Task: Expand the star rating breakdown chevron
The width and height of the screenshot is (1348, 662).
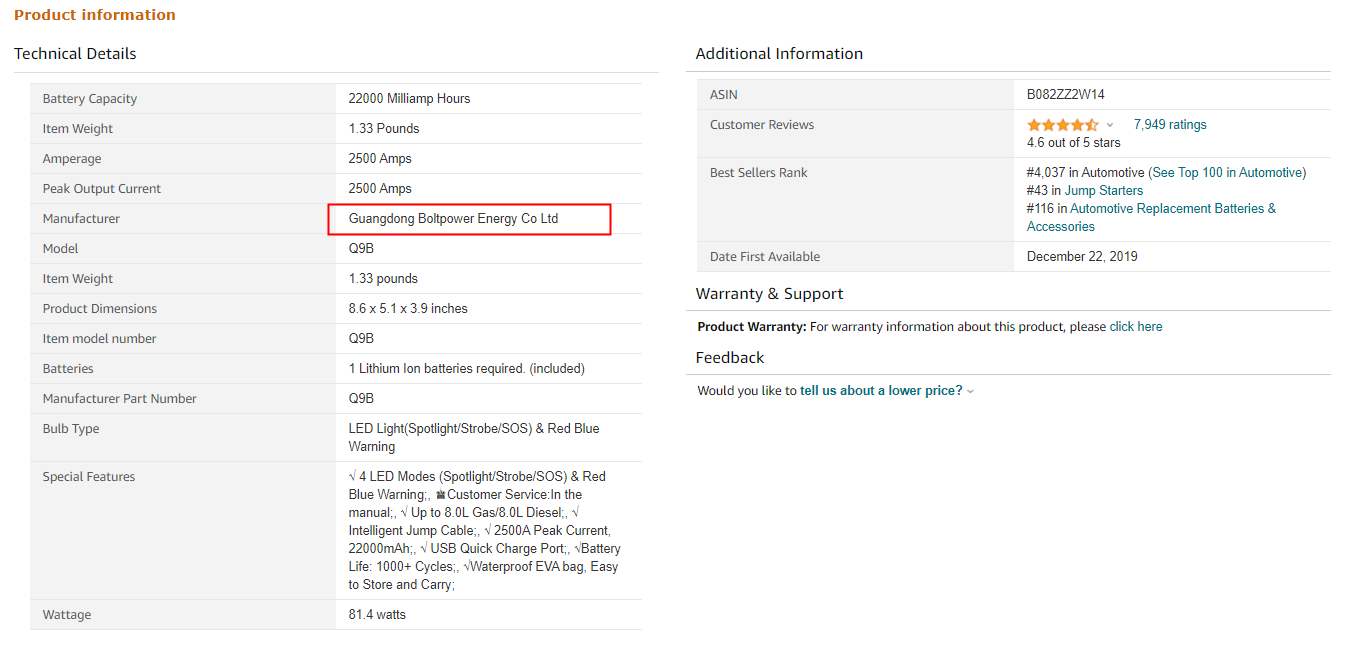Action: click(1110, 126)
